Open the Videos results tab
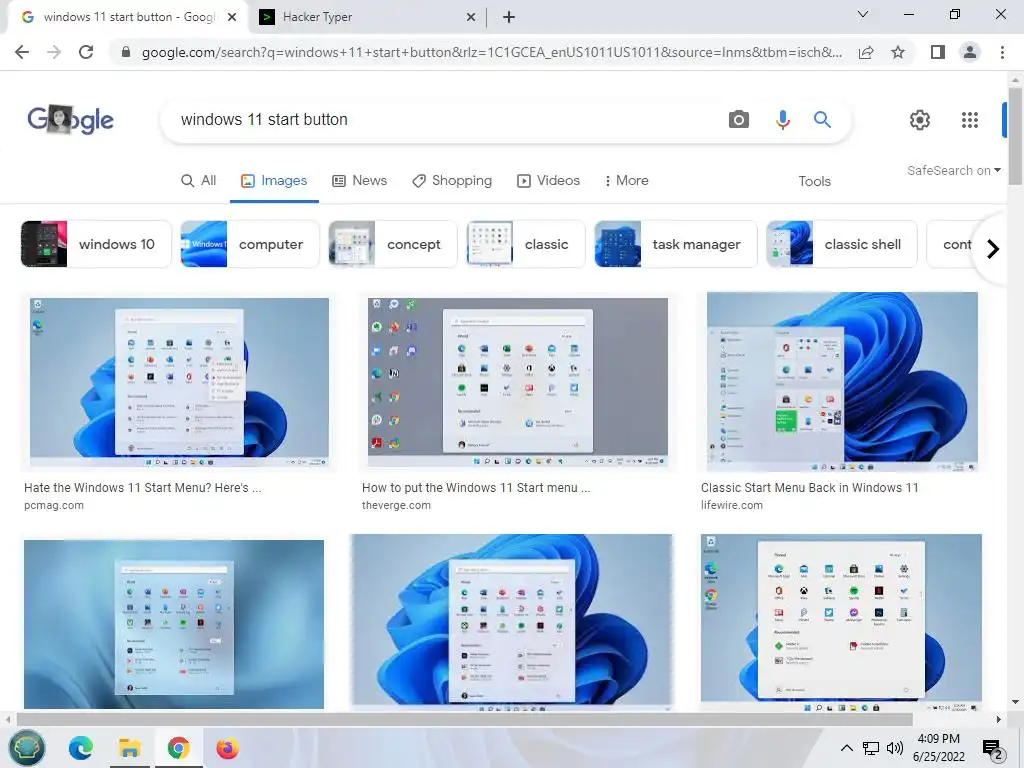Viewport: 1024px width, 768px height. pyautogui.click(x=549, y=181)
